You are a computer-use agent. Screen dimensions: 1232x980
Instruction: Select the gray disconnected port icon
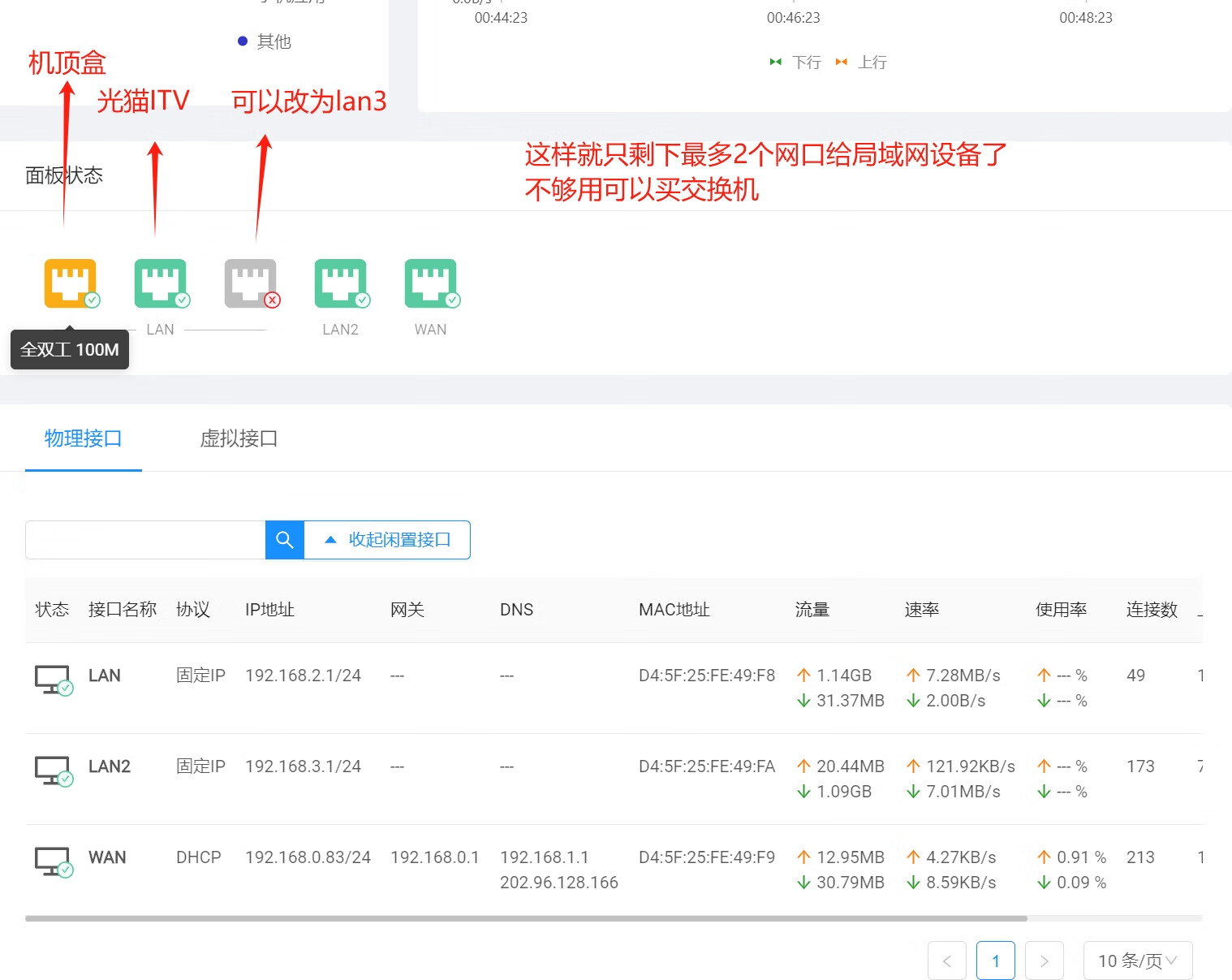point(251,283)
